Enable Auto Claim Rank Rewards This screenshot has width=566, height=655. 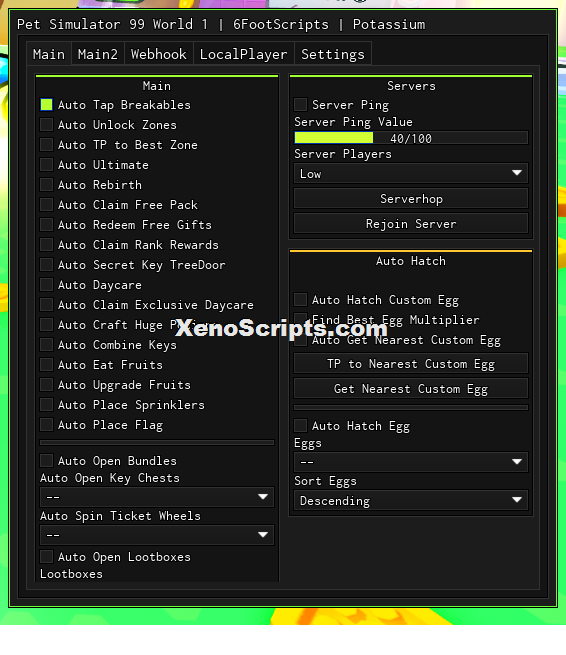46,245
